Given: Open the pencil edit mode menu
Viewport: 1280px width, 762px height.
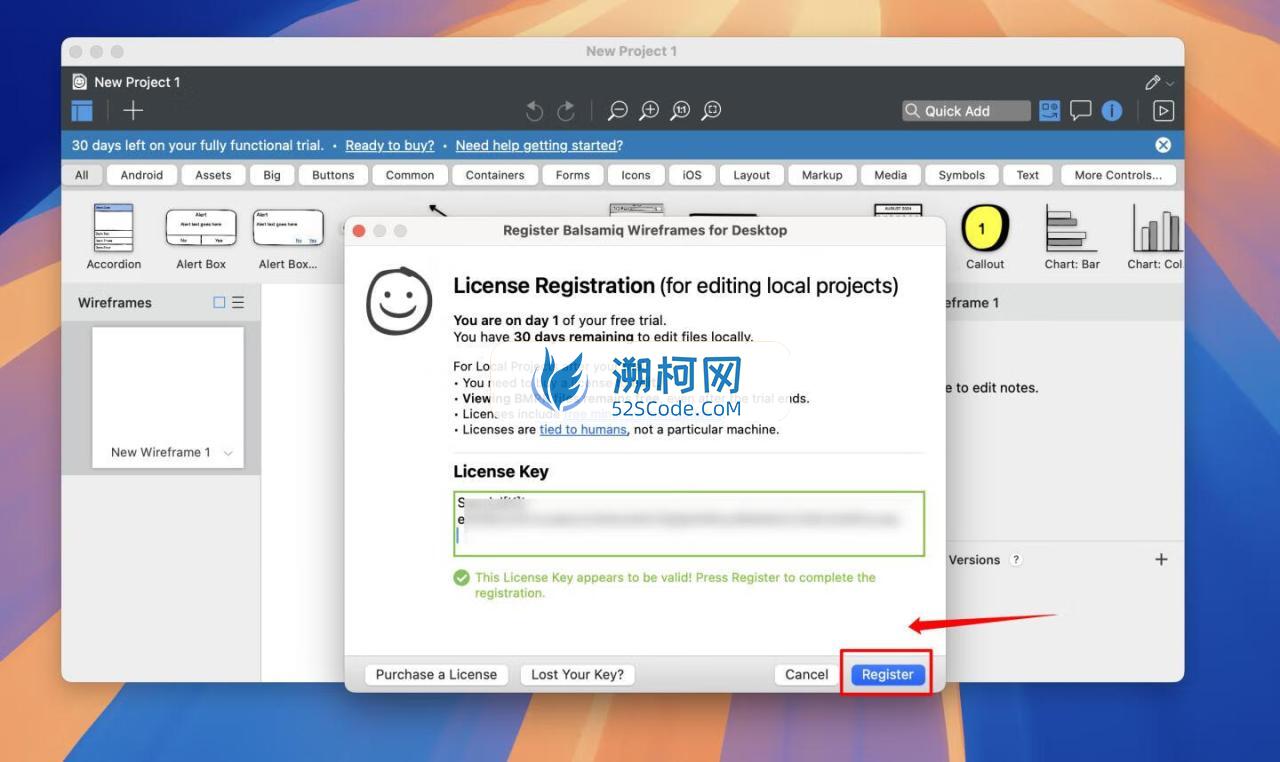Looking at the screenshot, I should [x=1159, y=82].
